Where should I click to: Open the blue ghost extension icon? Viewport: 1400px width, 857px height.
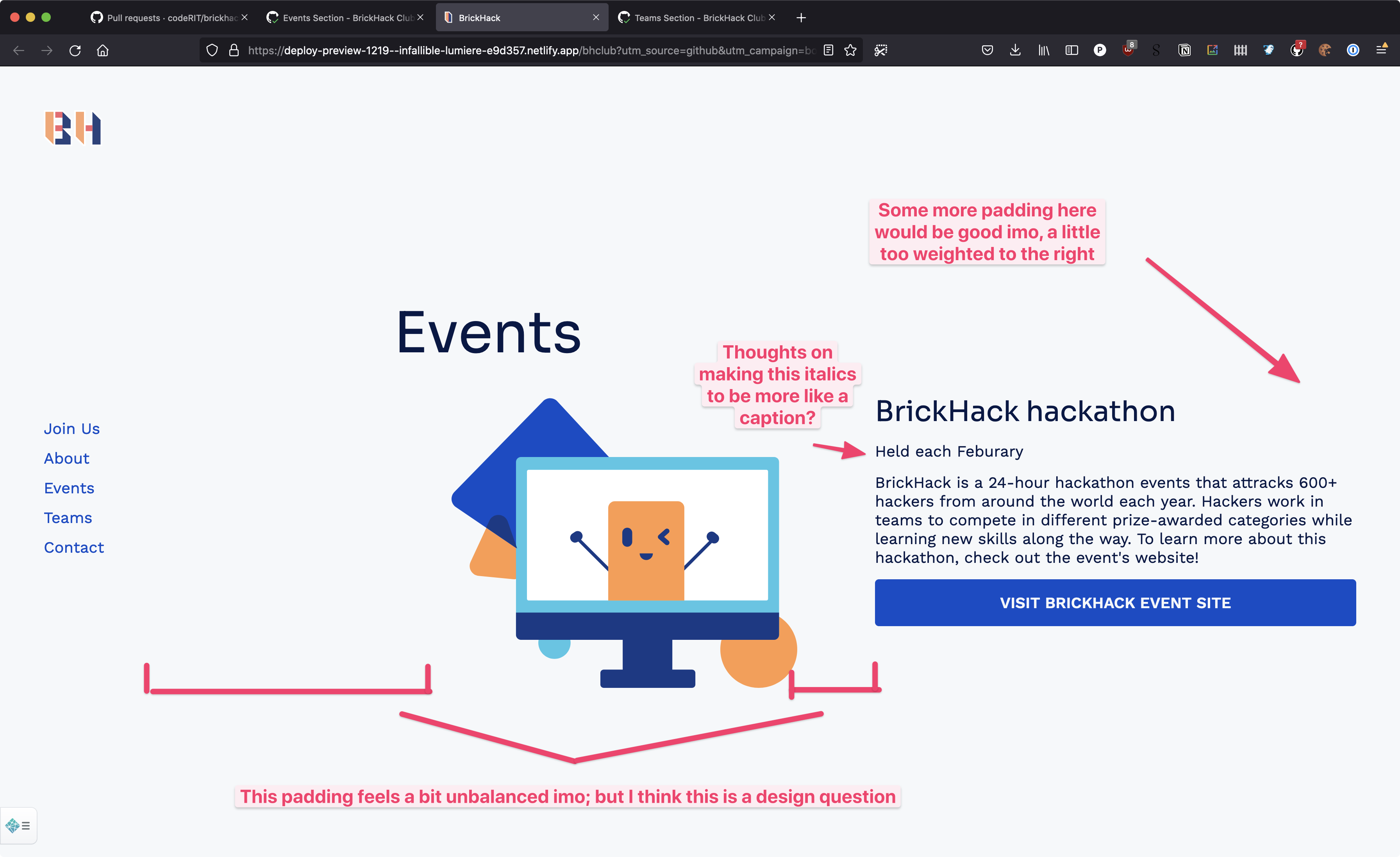tap(1269, 50)
